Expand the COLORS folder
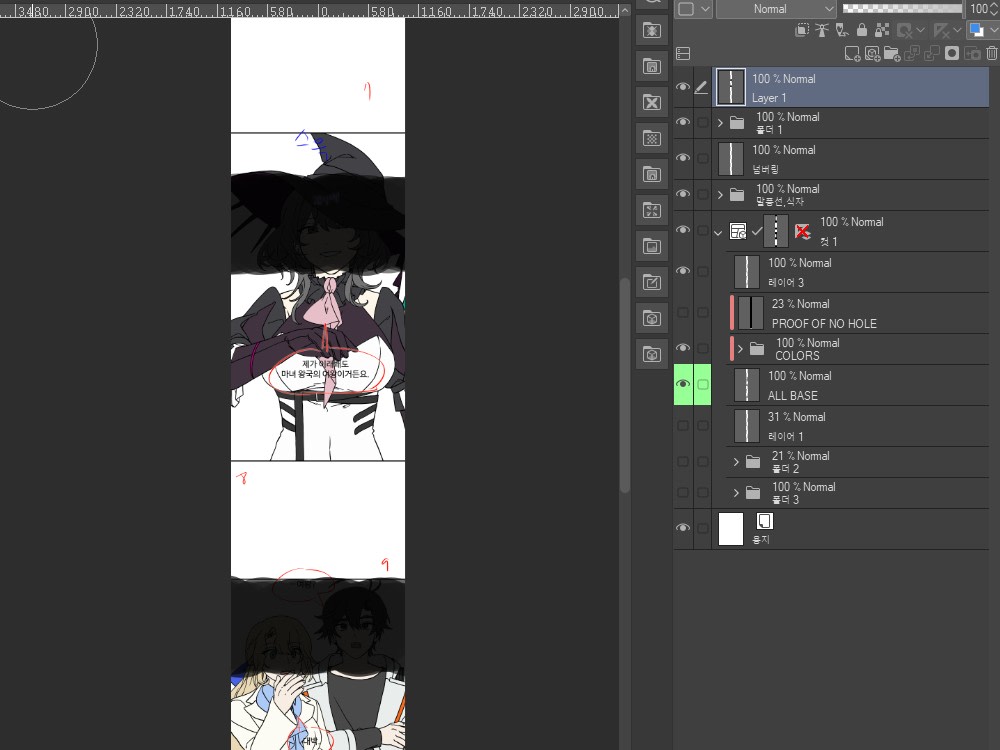1000x750 pixels. (x=740, y=349)
